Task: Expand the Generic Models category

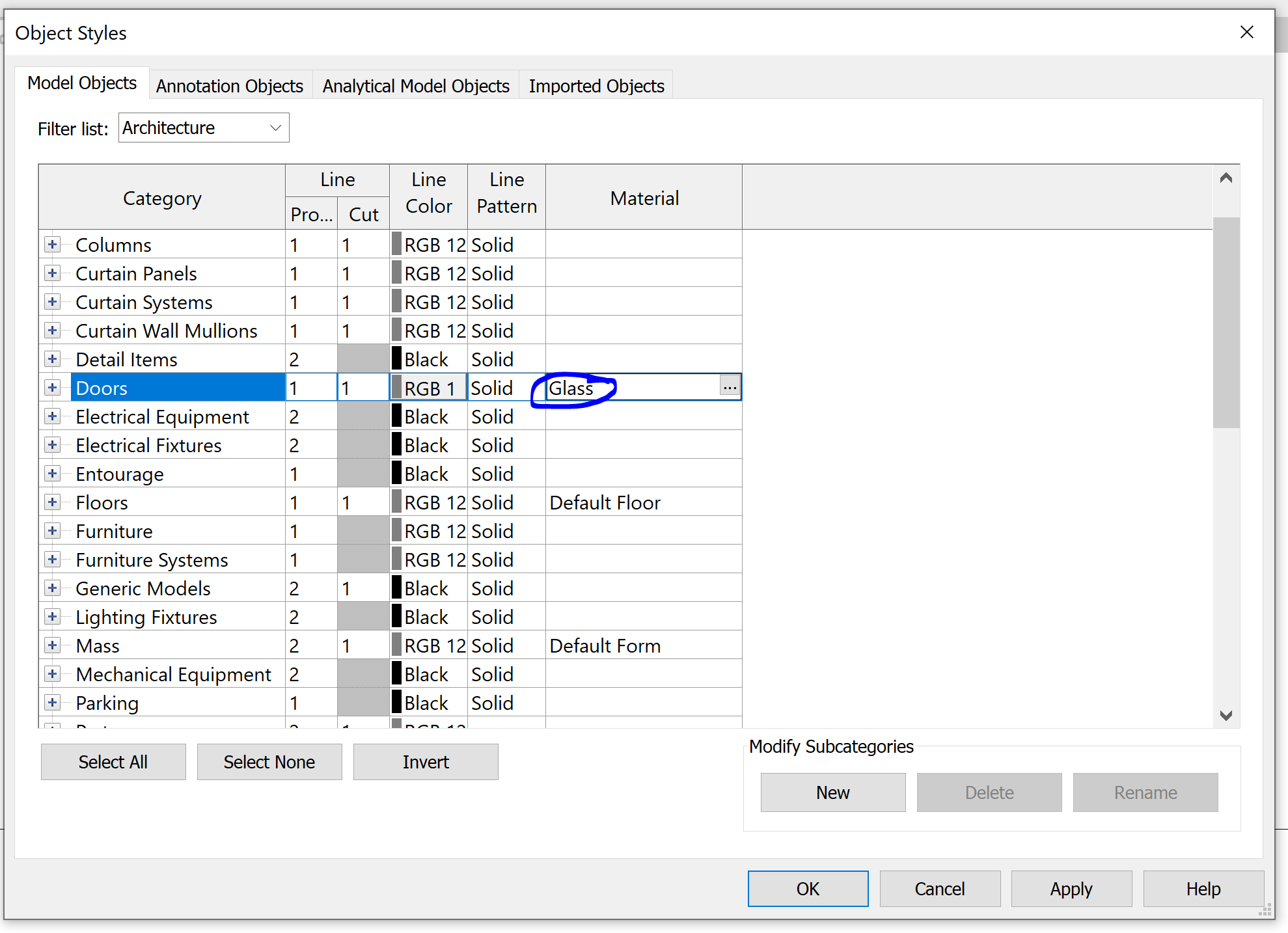Action: tap(53, 588)
